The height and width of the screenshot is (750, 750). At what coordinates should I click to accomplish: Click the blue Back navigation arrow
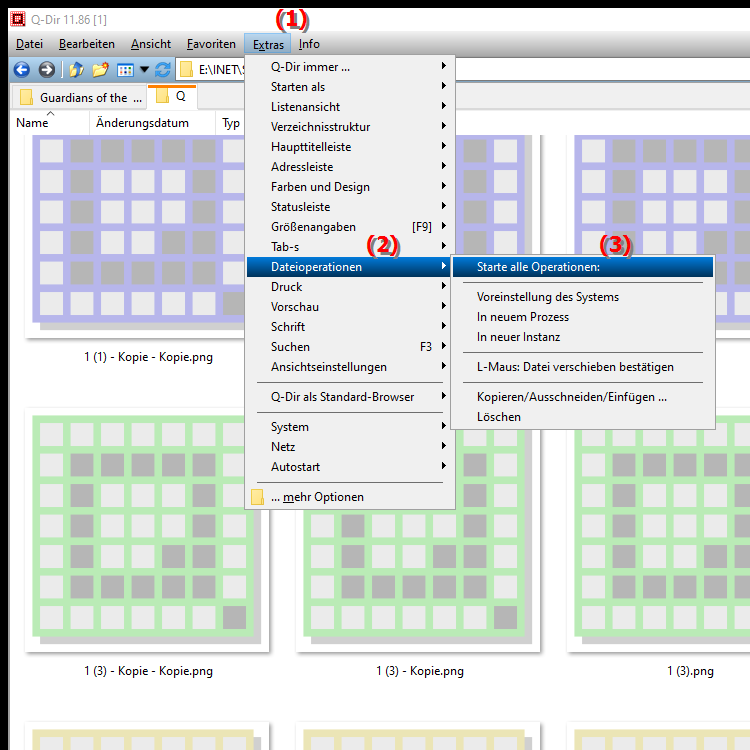22,70
